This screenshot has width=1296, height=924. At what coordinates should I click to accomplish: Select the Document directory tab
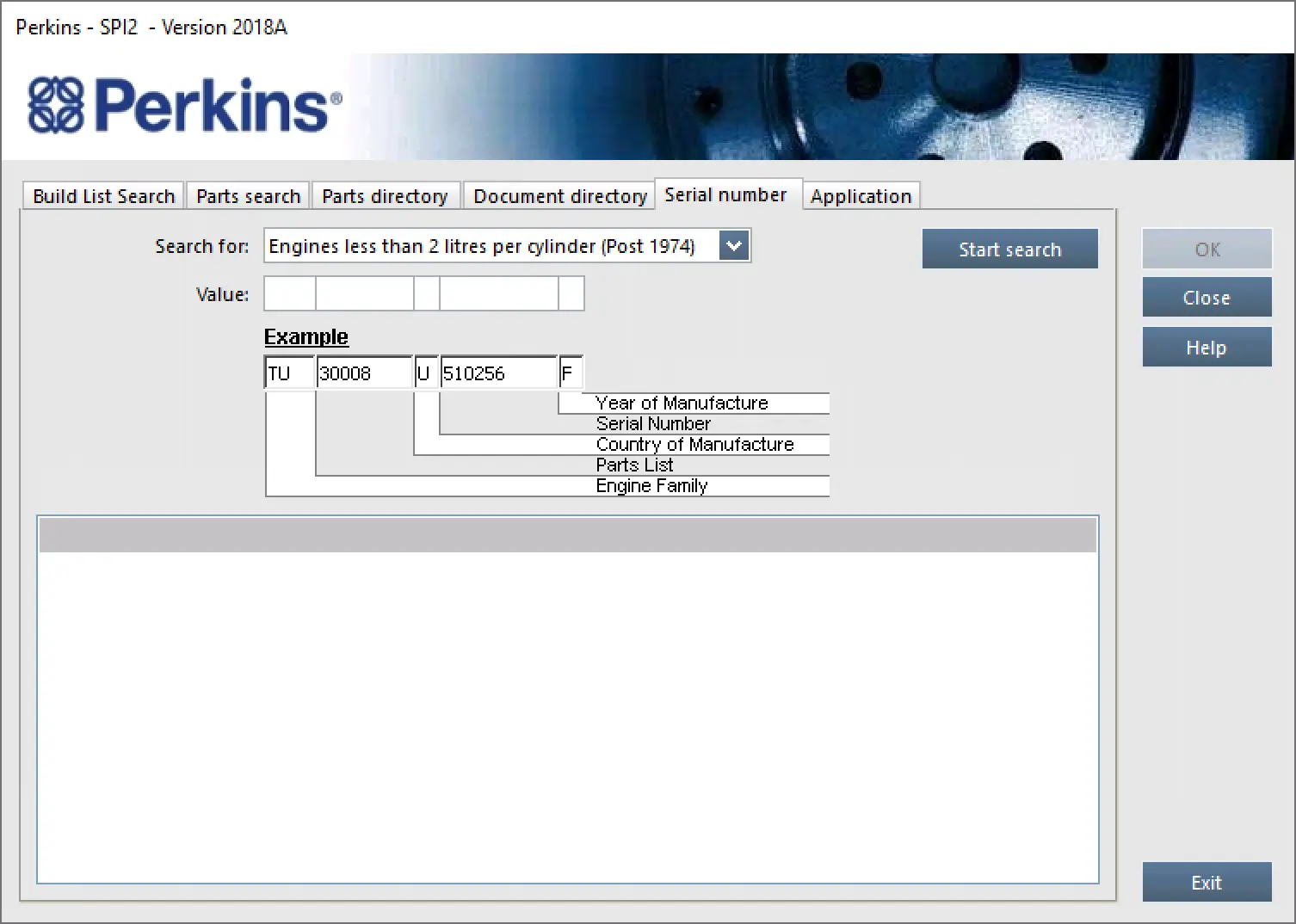(559, 196)
